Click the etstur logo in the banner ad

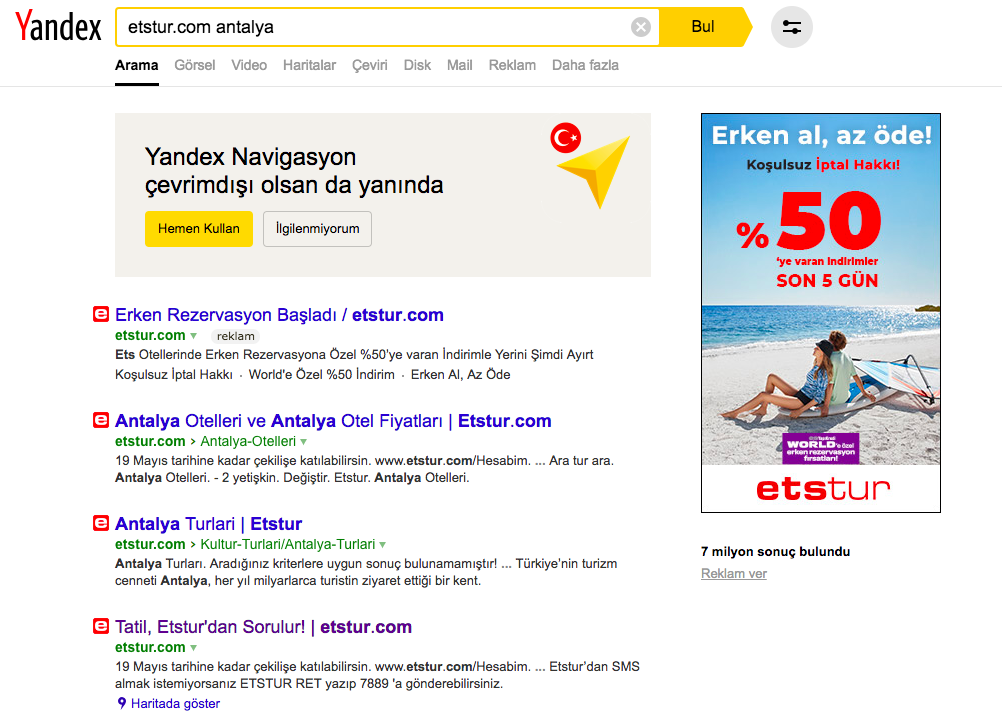pyautogui.click(x=823, y=488)
